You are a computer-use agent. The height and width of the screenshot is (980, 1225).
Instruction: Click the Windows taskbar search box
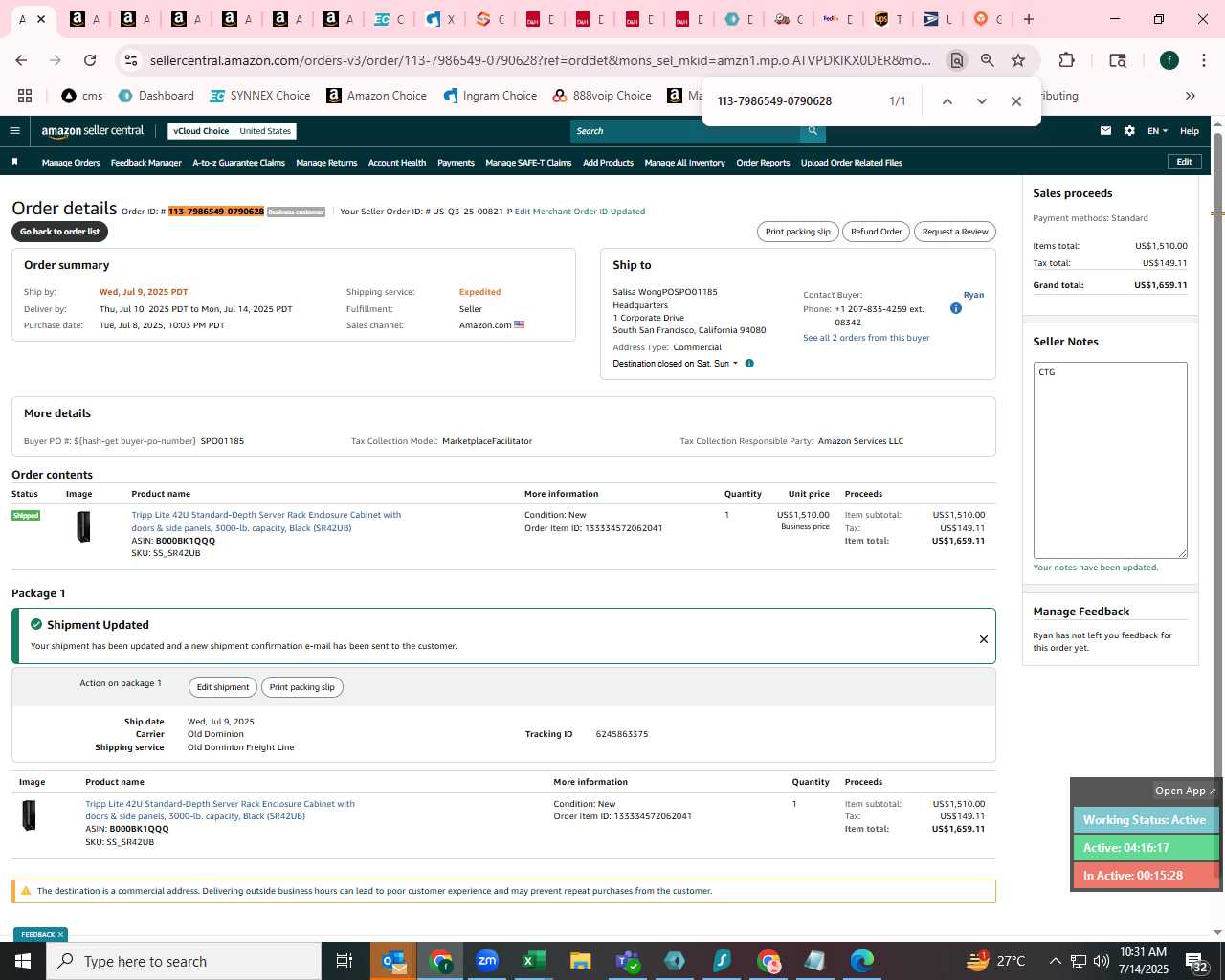click(x=184, y=961)
